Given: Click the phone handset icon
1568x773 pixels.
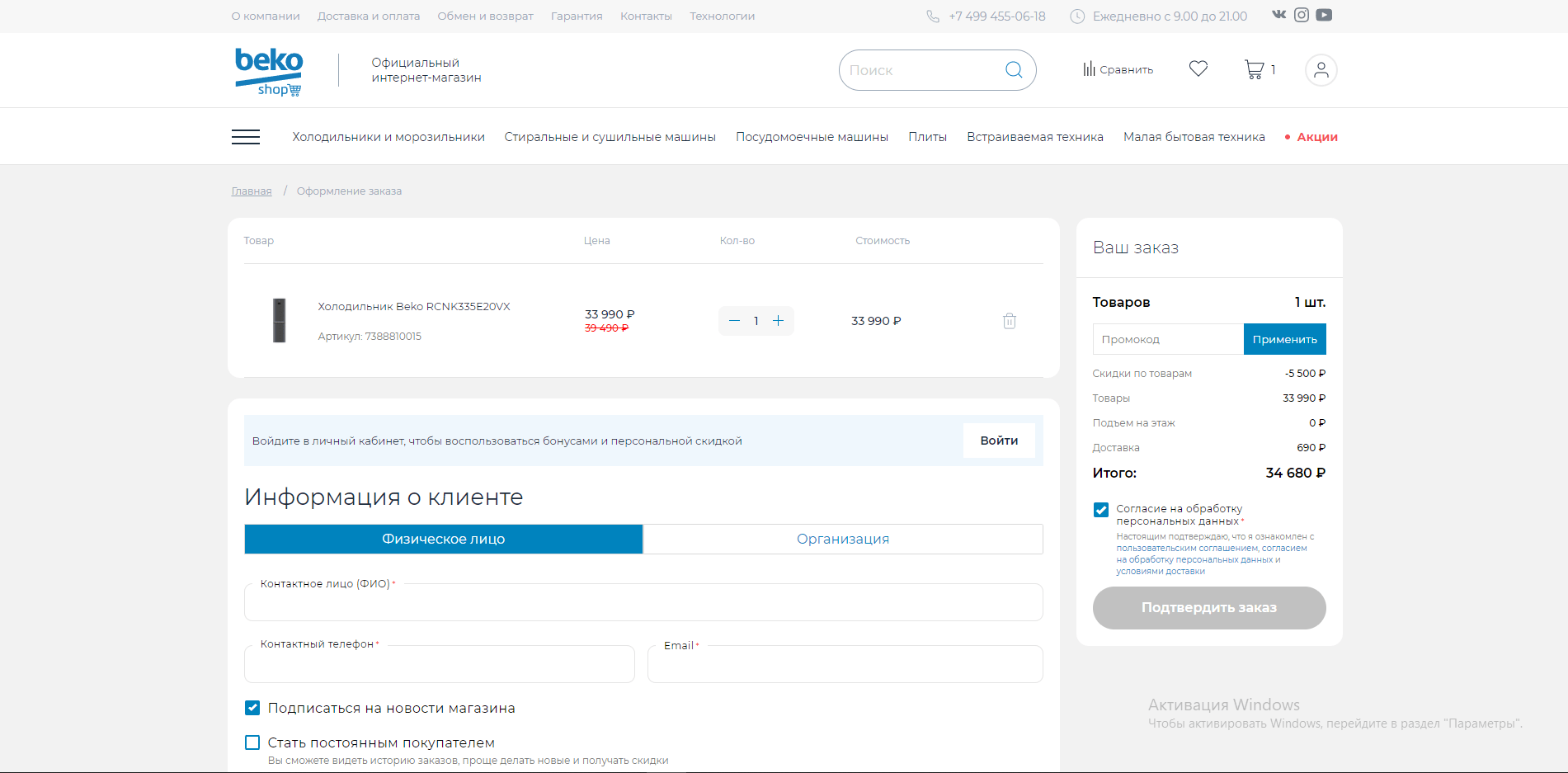Looking at the screenshot, I should tap(933, 16).
